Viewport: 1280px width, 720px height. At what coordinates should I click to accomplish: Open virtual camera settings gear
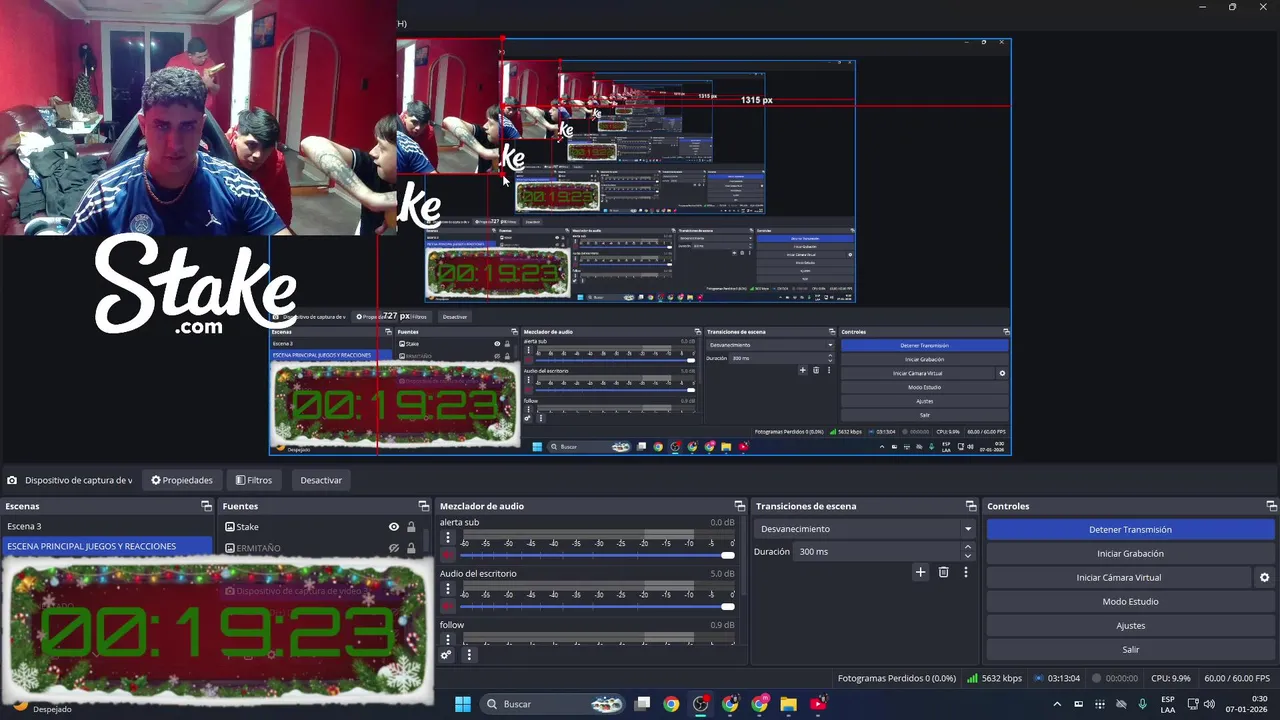[x=1264, y=577]
